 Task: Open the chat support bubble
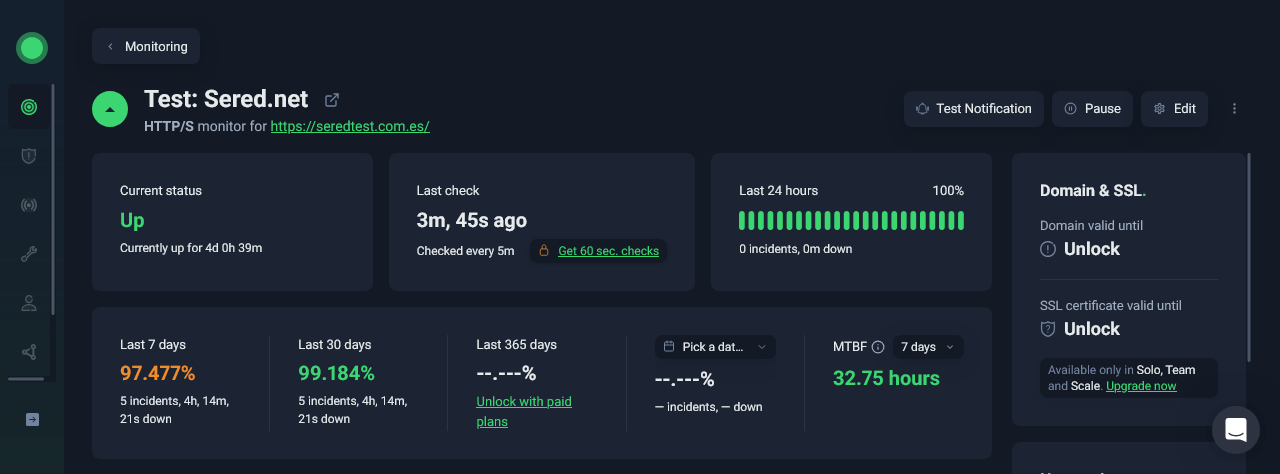point(1236,430)
